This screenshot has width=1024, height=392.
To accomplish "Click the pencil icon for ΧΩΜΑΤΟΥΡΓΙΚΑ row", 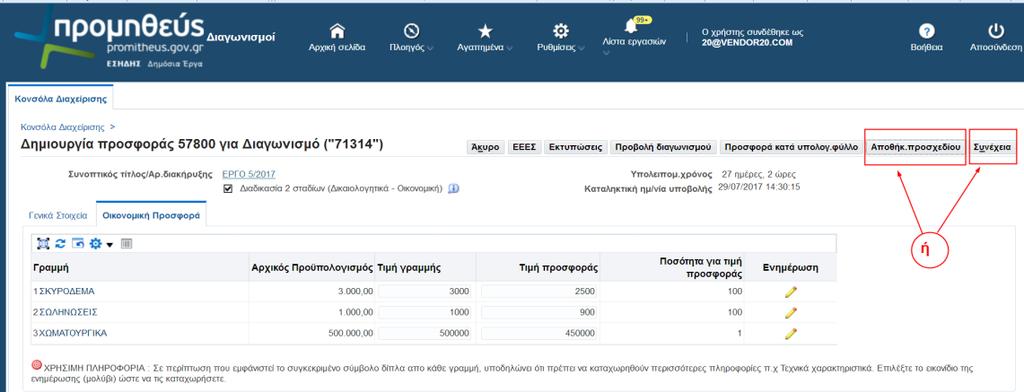I will pos(790,333).
